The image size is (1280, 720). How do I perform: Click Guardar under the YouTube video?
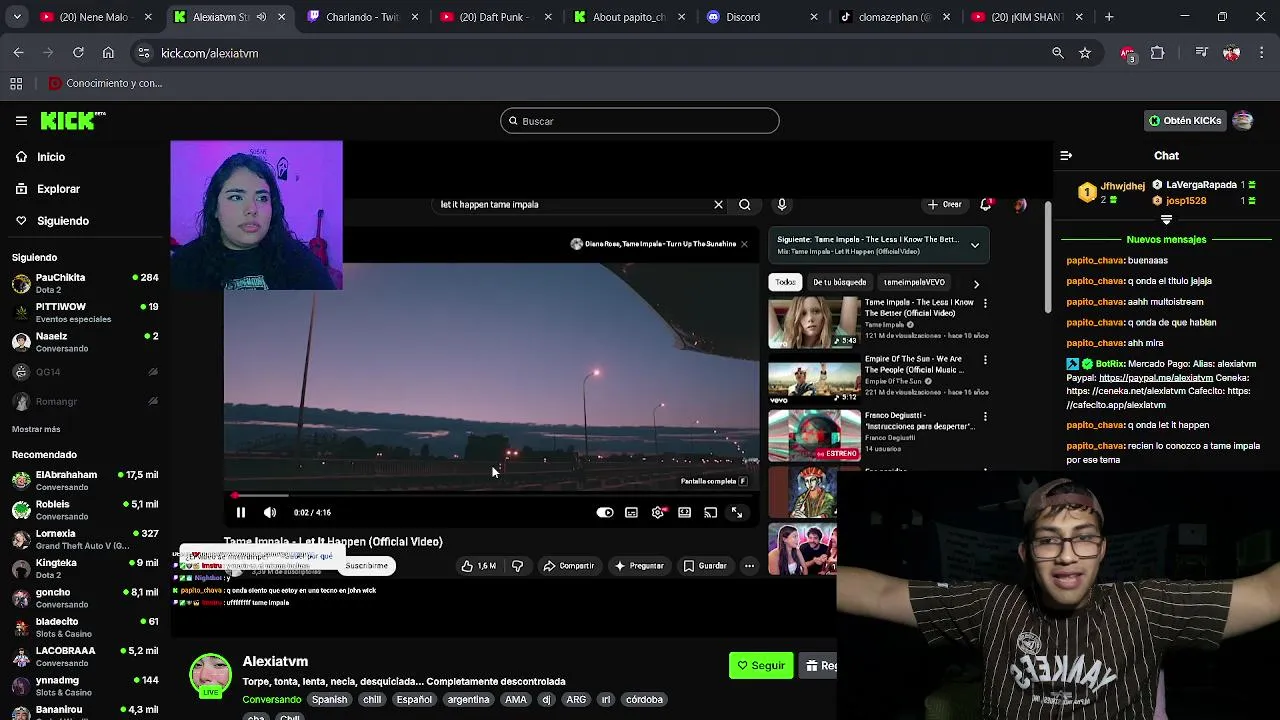[x=704, y=566]
